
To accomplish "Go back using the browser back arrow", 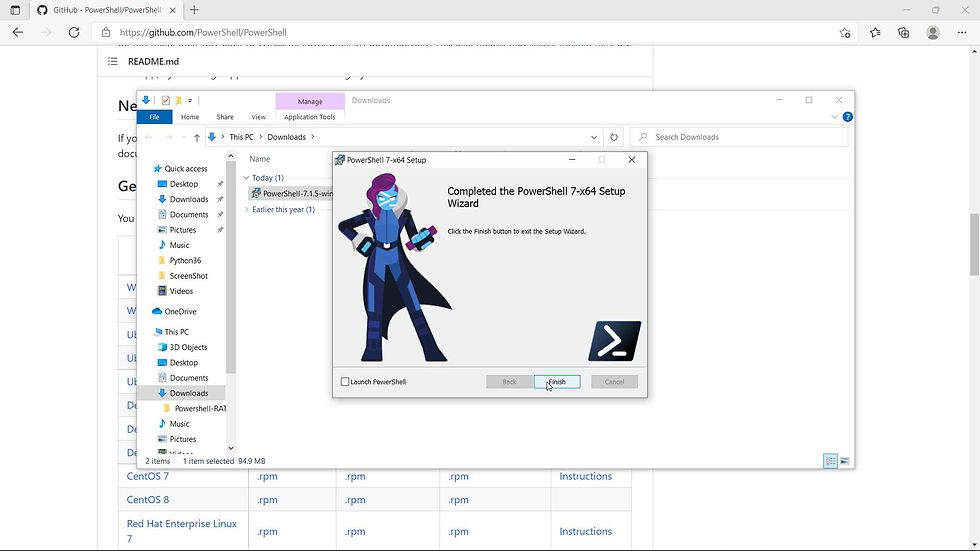I will 18,32.
